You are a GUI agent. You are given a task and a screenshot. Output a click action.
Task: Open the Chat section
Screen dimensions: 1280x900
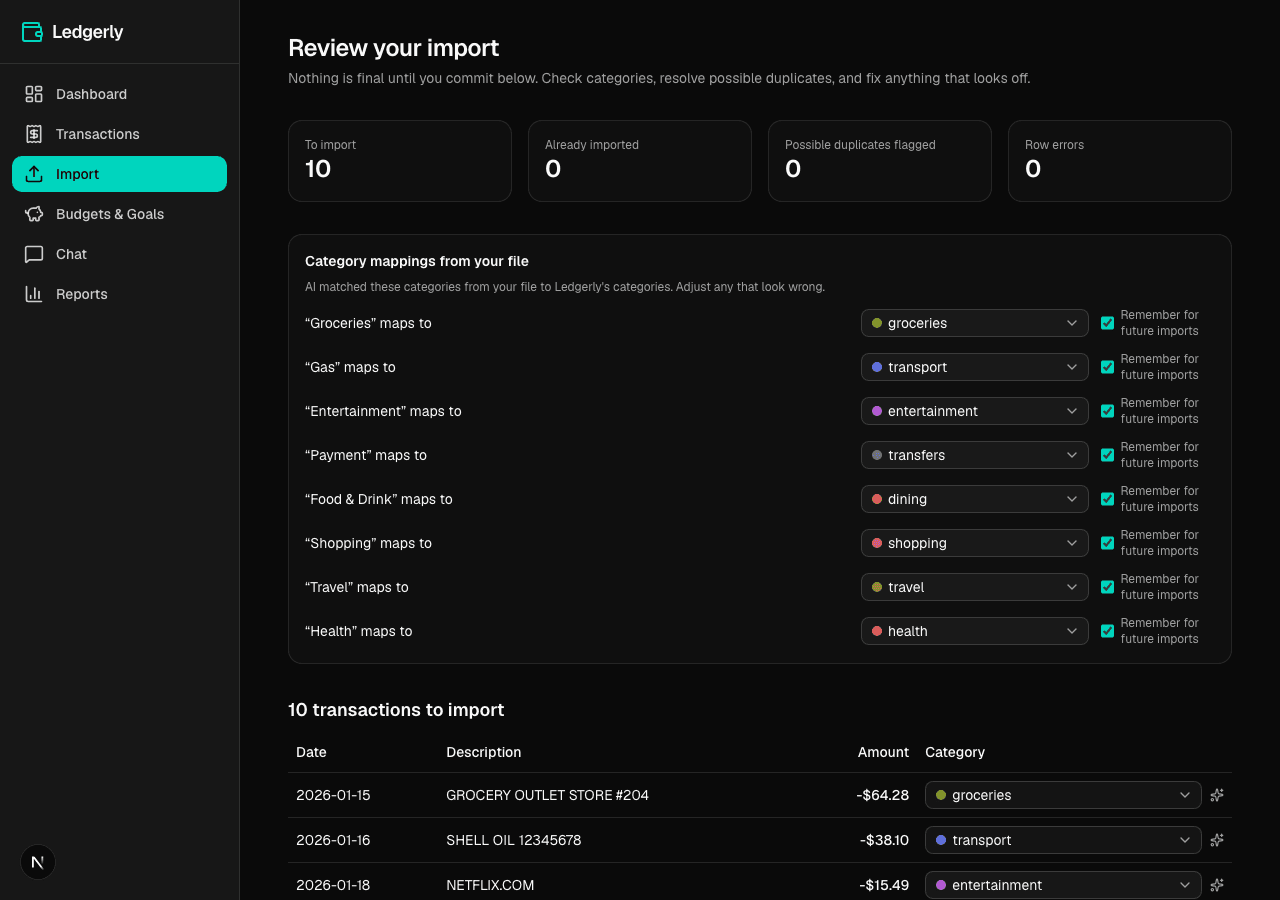click(x=120, y=254)
